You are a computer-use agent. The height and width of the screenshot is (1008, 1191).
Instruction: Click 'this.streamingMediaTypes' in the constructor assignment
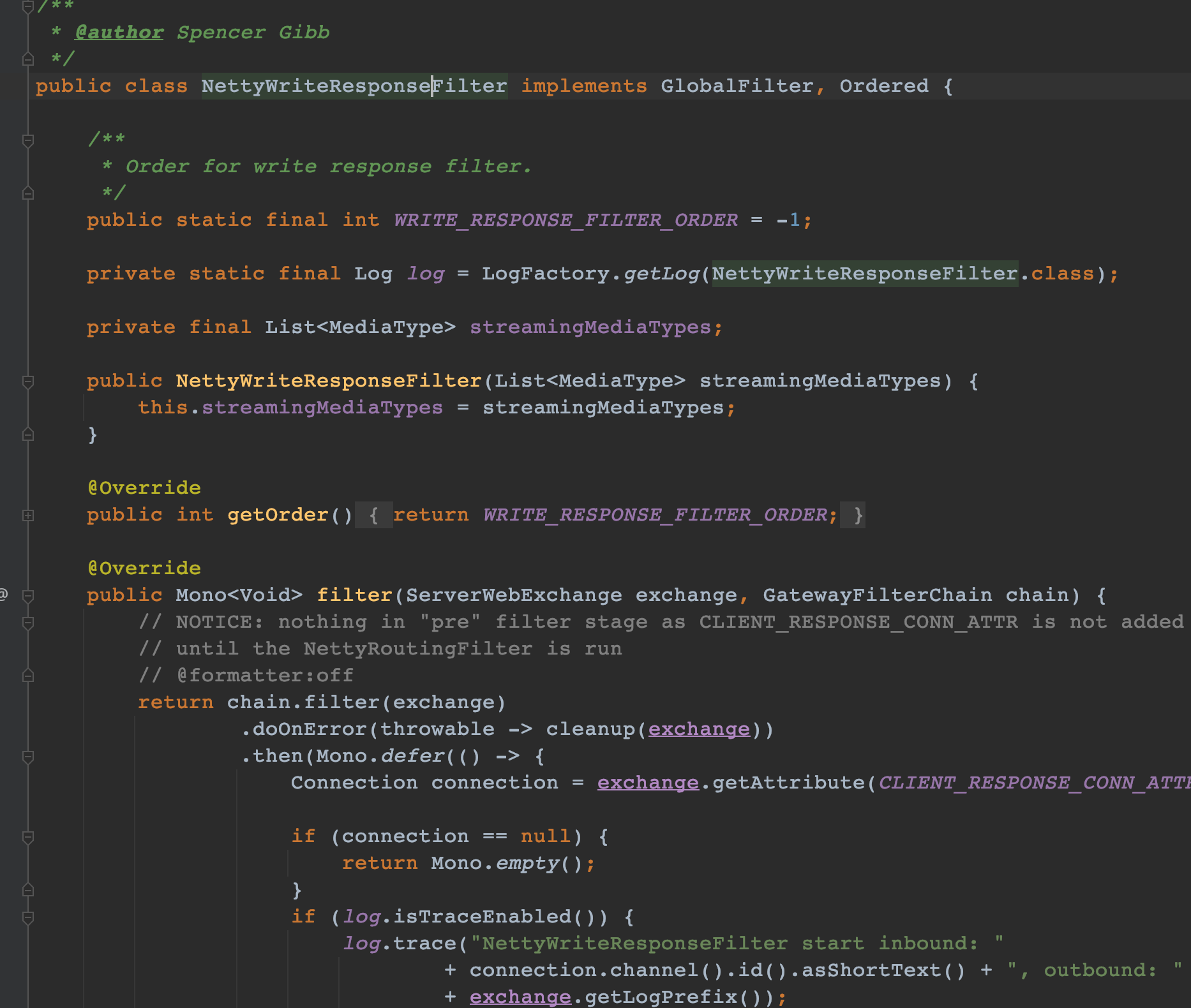click(290, 408)
